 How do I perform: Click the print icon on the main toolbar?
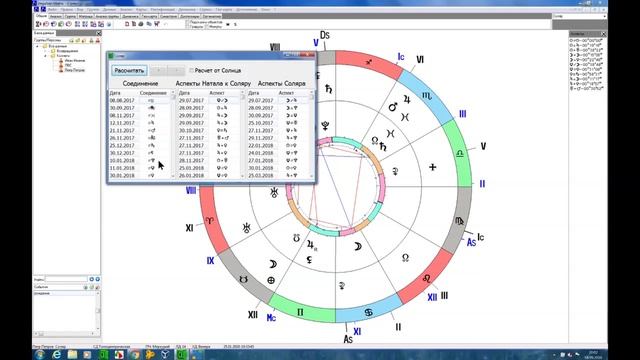coord(141,24)
